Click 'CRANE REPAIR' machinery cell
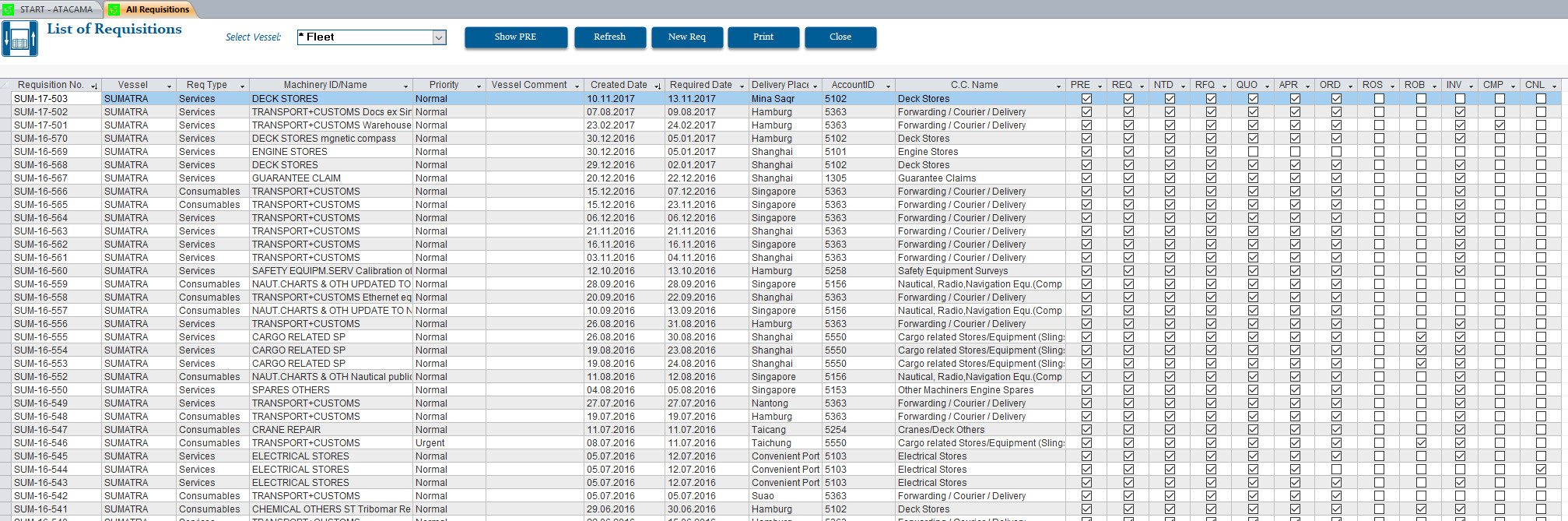 point(331,430)
